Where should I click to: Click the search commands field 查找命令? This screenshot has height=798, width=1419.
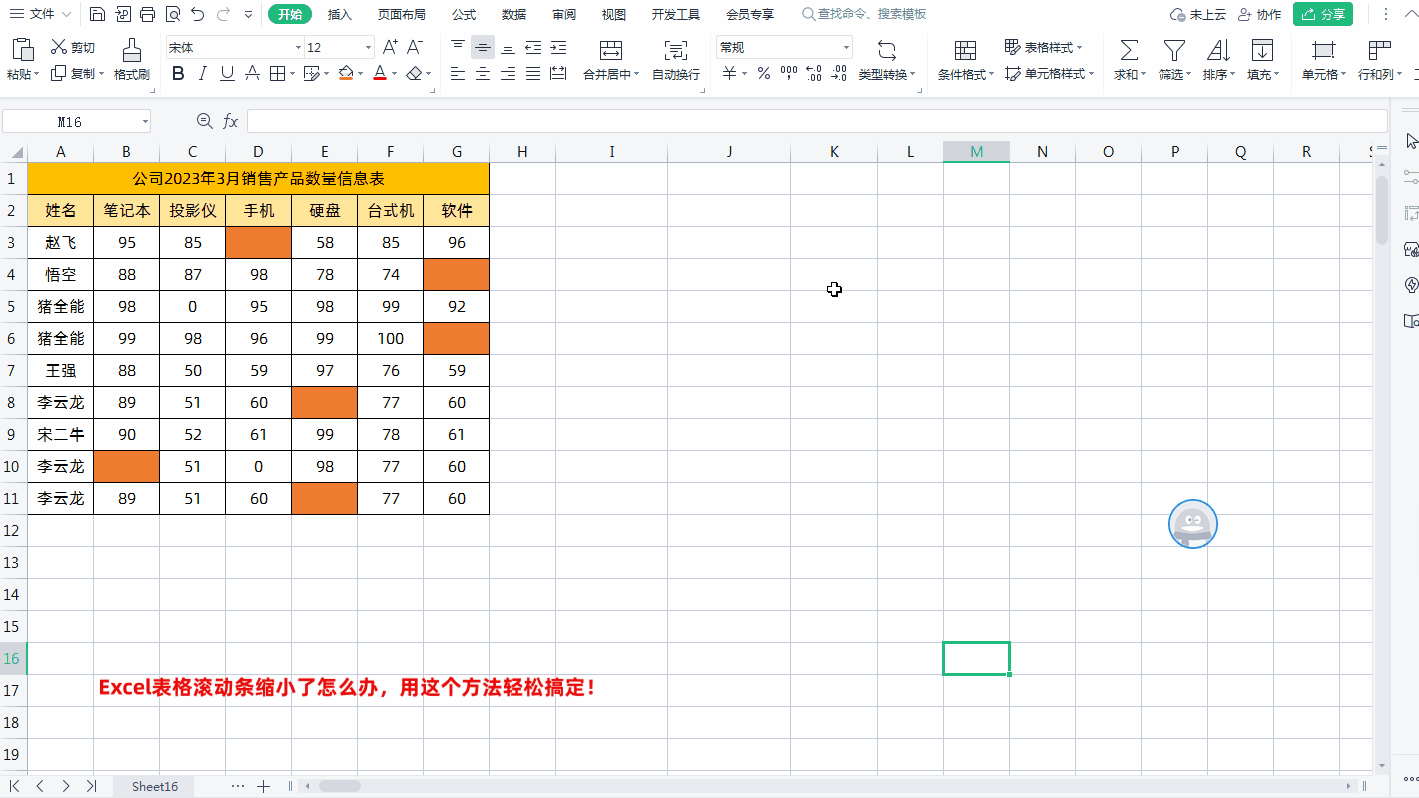[x=865, y=14]
